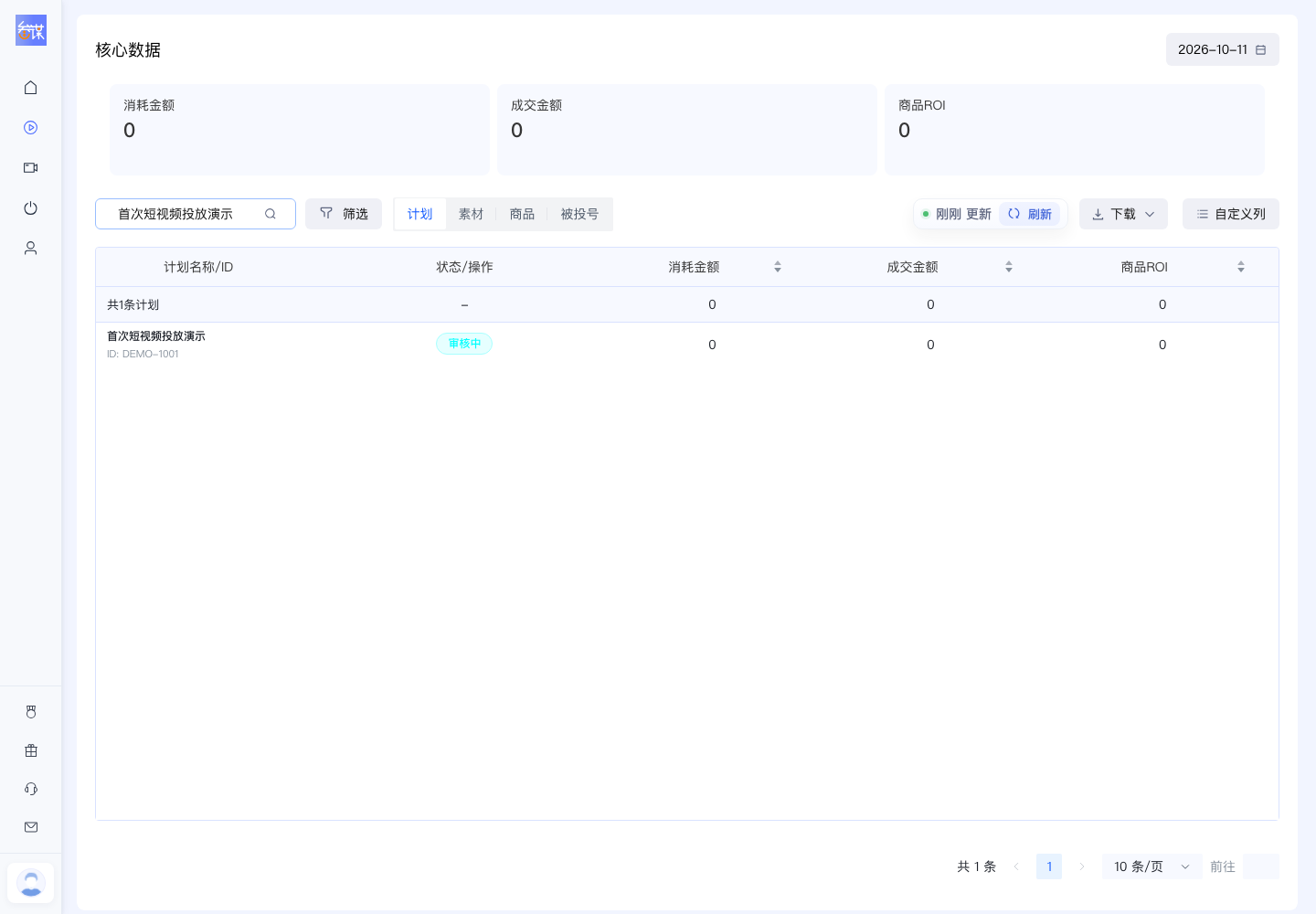This screenshot has width=1316, height=914.
Task: Click the search field with 首次短视频投放演示
Action: coord(196,214)
